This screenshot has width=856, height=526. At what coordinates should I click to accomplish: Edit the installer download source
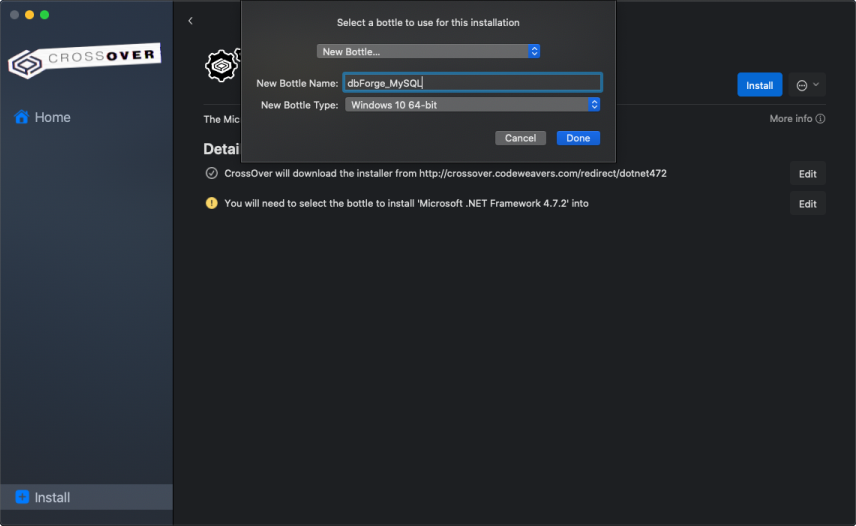[807, 174]
